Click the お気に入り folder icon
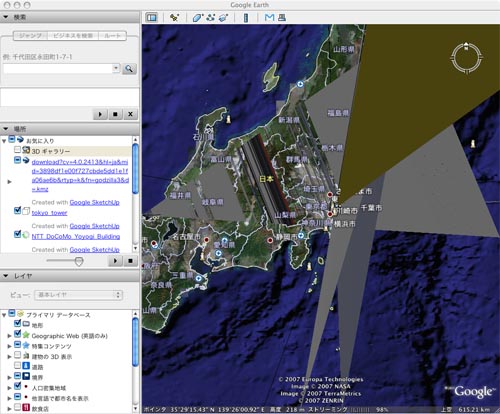 (x=20, y=139)
